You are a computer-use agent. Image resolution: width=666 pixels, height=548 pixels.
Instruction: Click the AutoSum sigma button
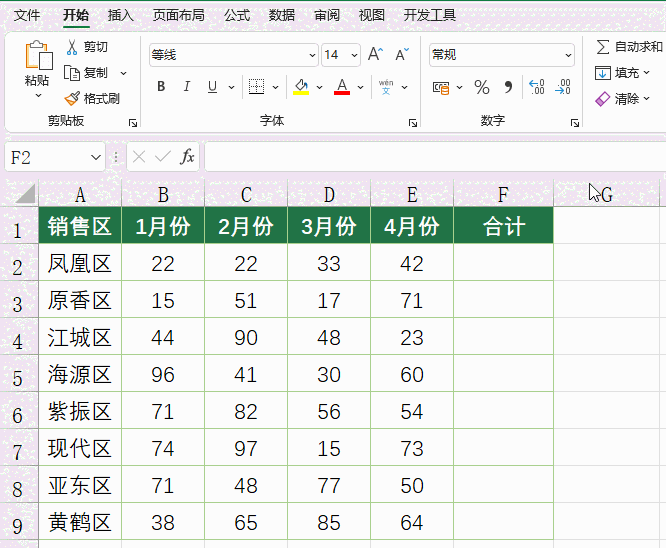[603, 47]
